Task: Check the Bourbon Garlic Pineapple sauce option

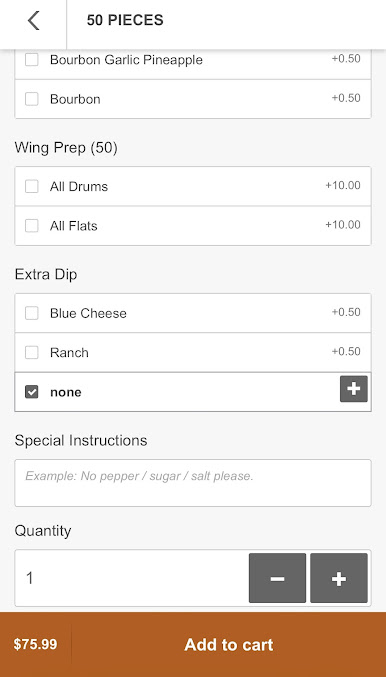Action: [32, 60]
